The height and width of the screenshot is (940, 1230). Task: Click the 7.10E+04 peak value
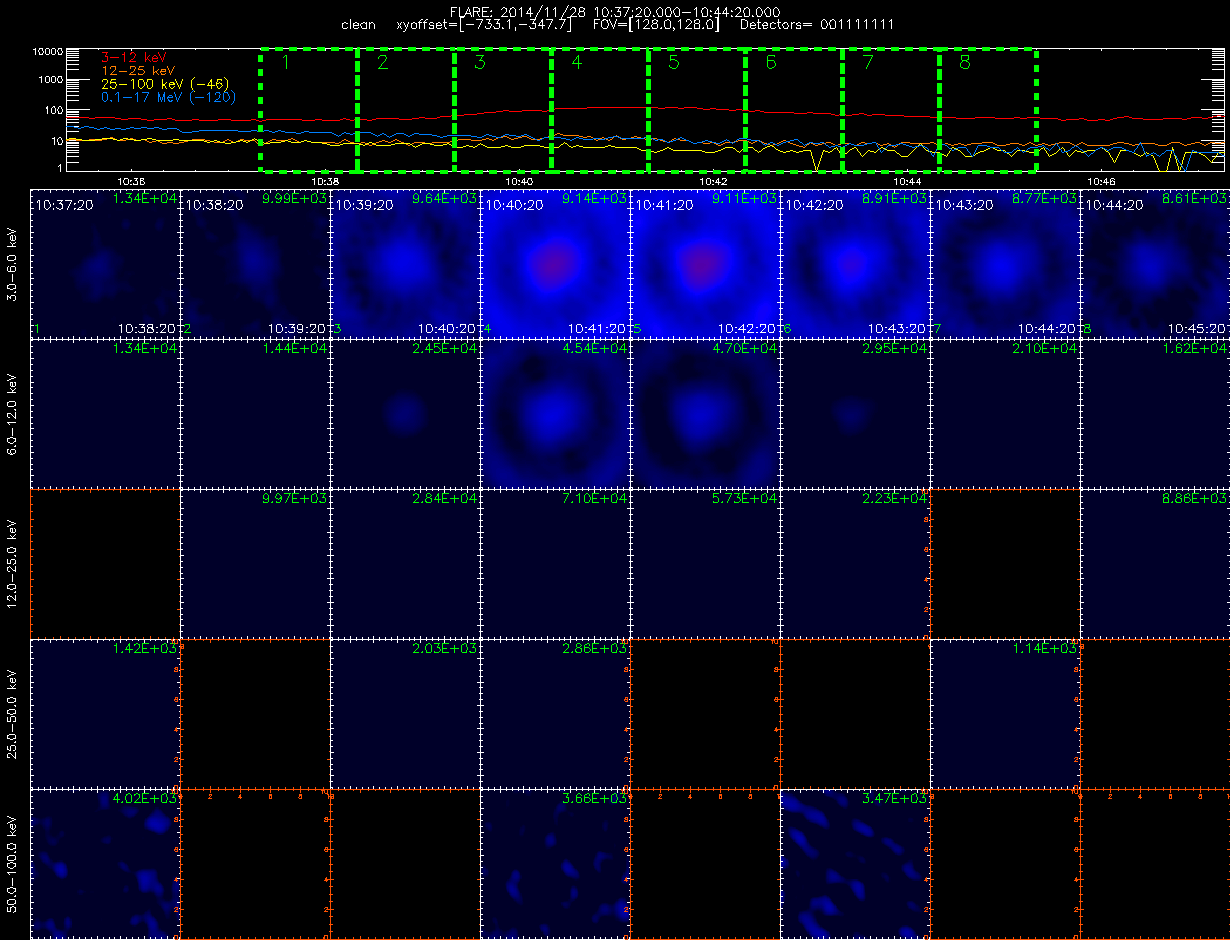595,499
